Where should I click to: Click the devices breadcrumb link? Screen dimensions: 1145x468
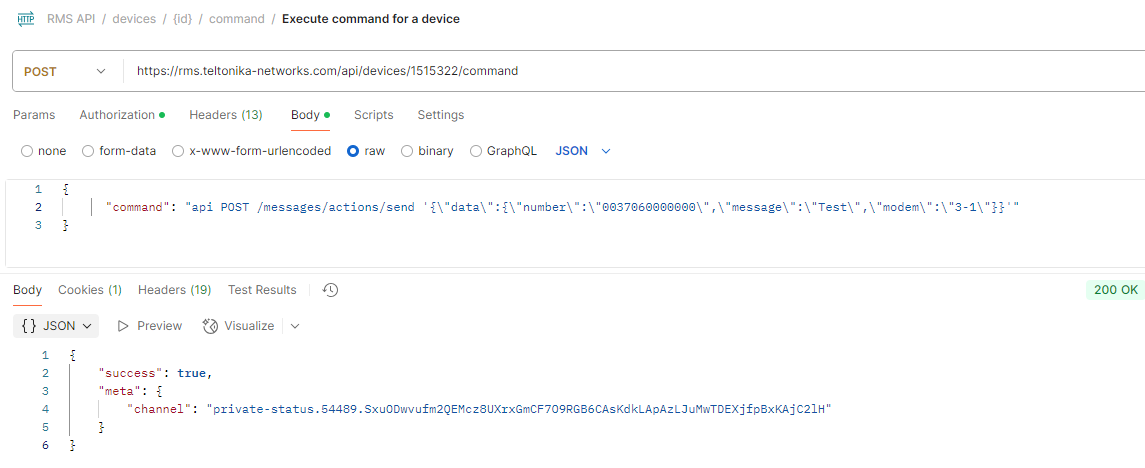click(134, 19)
